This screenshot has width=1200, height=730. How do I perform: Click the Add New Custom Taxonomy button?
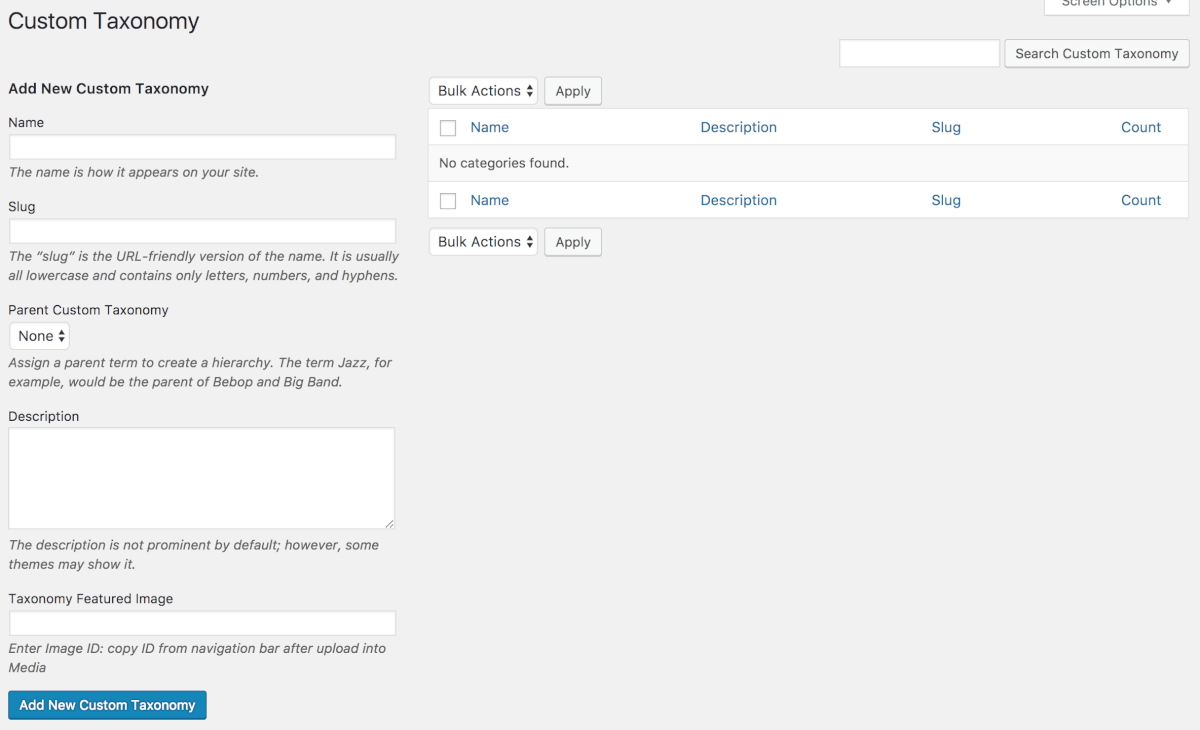[x=107, y=705]
